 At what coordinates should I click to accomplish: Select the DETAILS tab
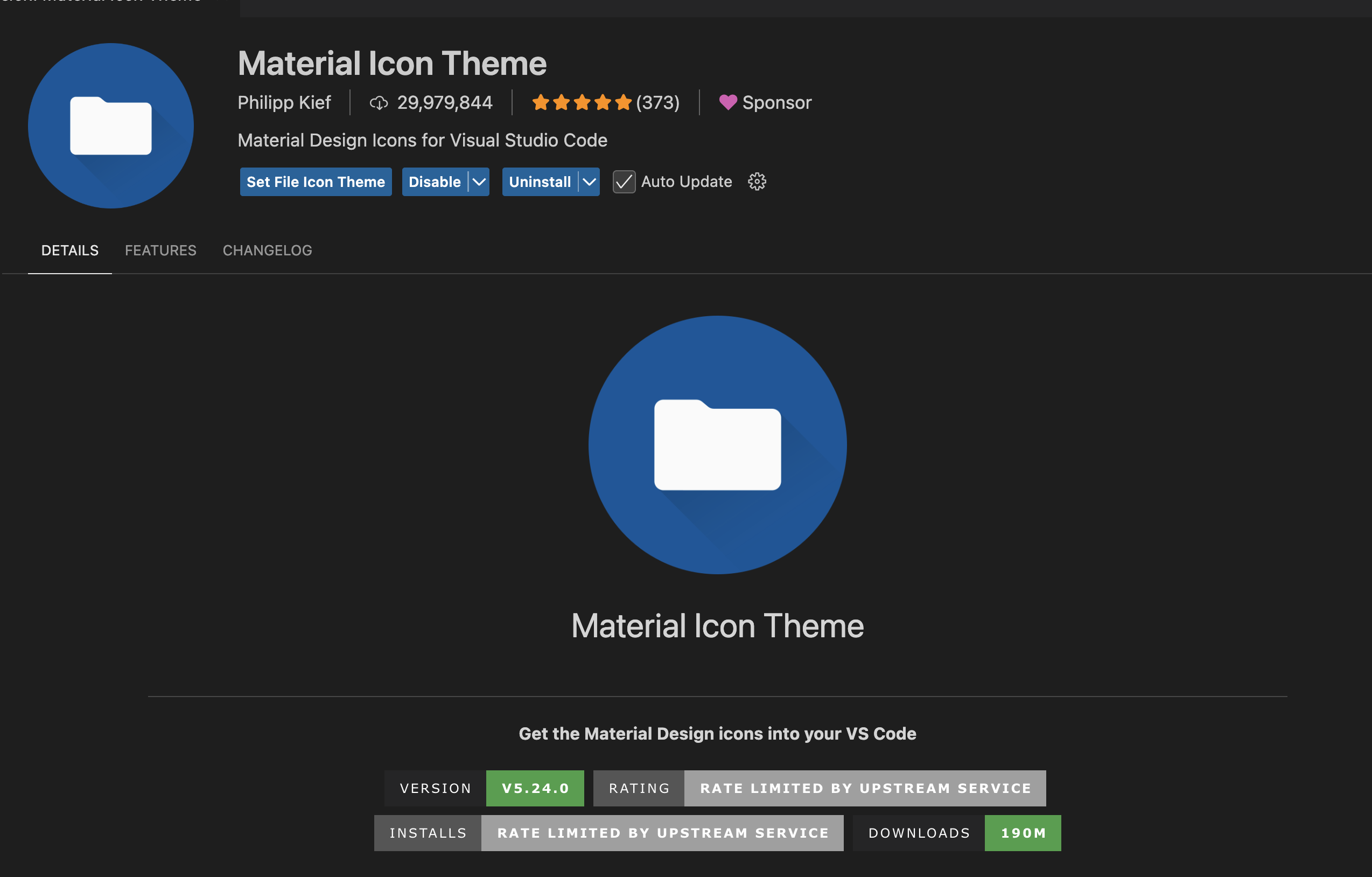(70, 250)
